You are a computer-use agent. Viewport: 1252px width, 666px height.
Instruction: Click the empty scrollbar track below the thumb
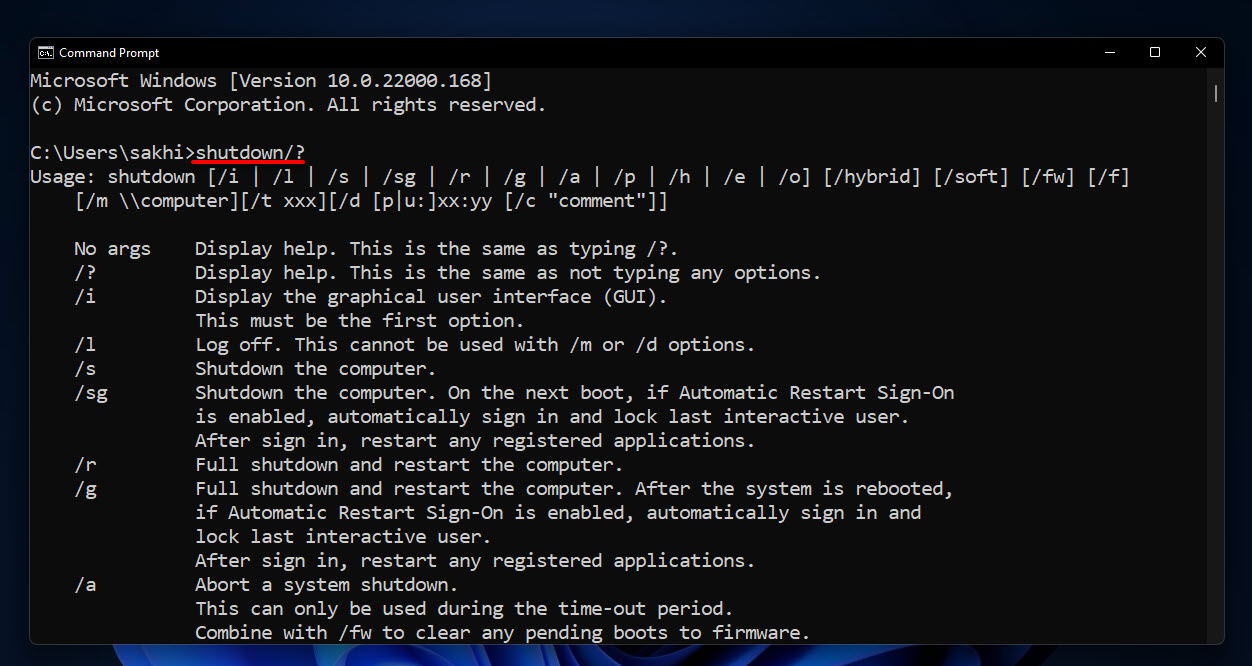[1215, 370]
